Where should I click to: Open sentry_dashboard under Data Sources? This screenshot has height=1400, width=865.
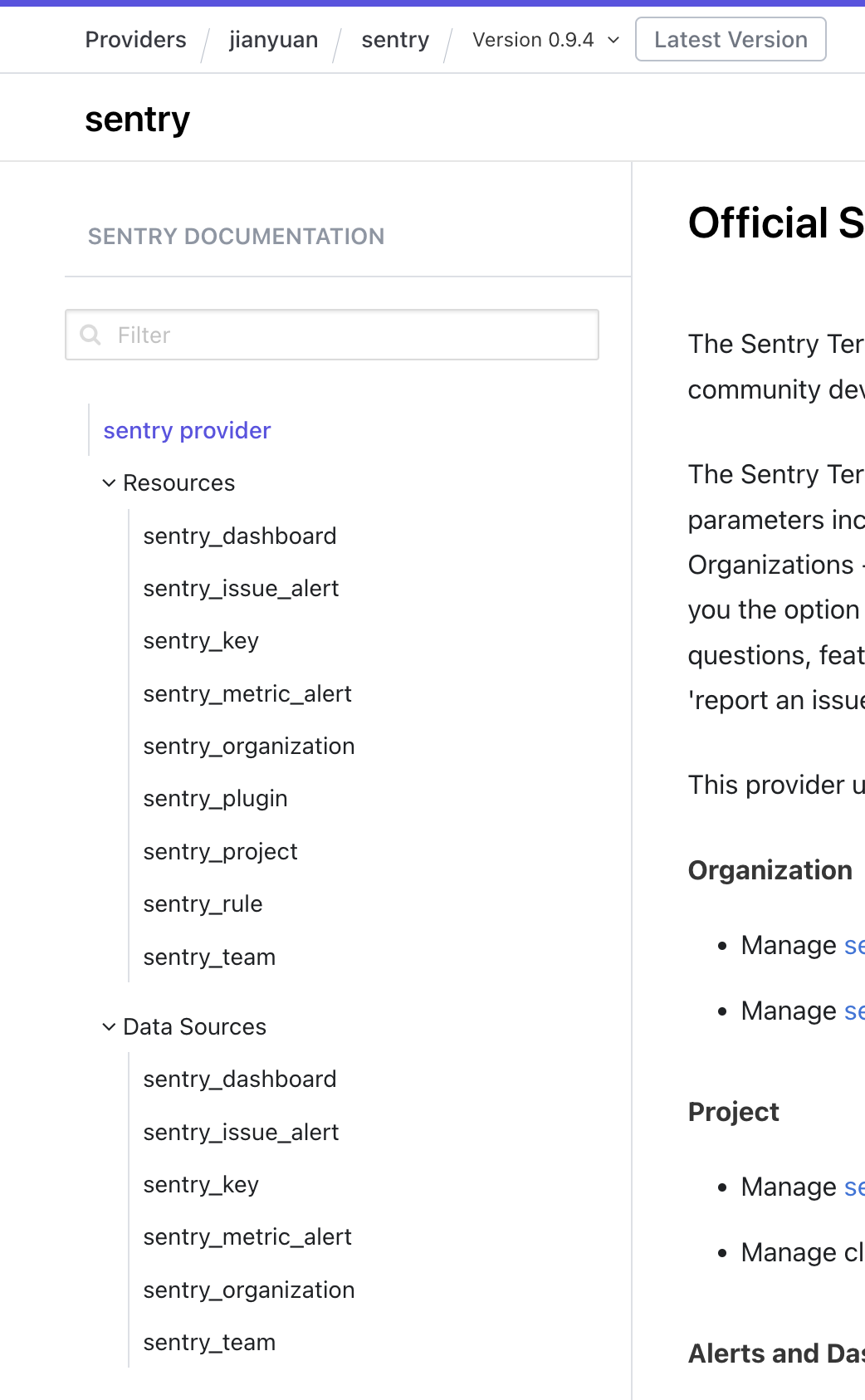[x=240, y=1079]
